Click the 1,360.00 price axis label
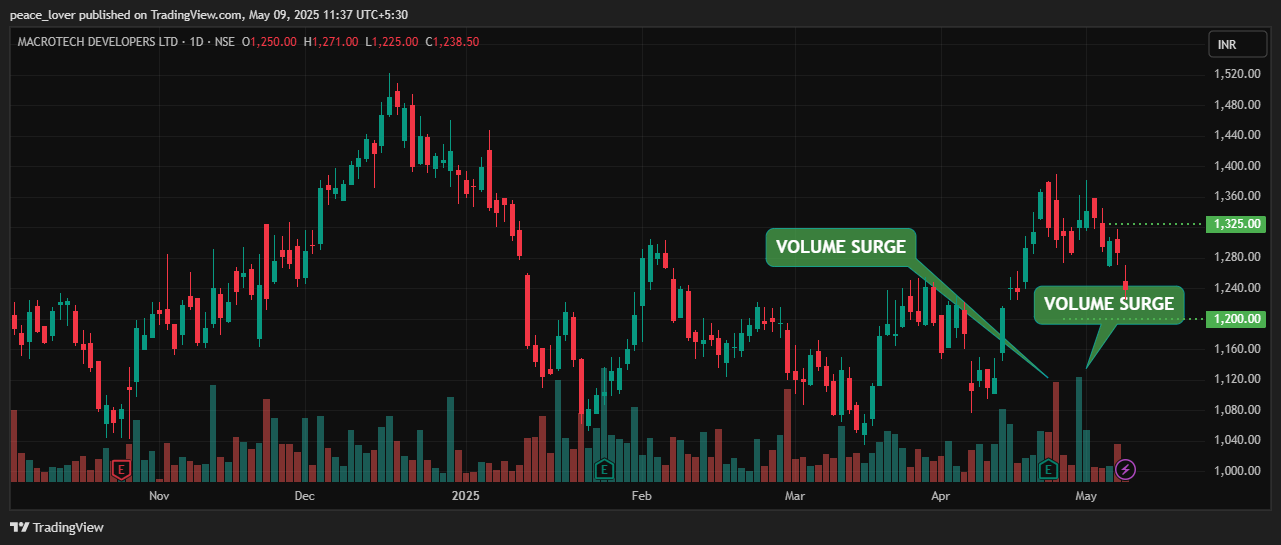Screen dimensions: 1281x545 [1236, 196]
